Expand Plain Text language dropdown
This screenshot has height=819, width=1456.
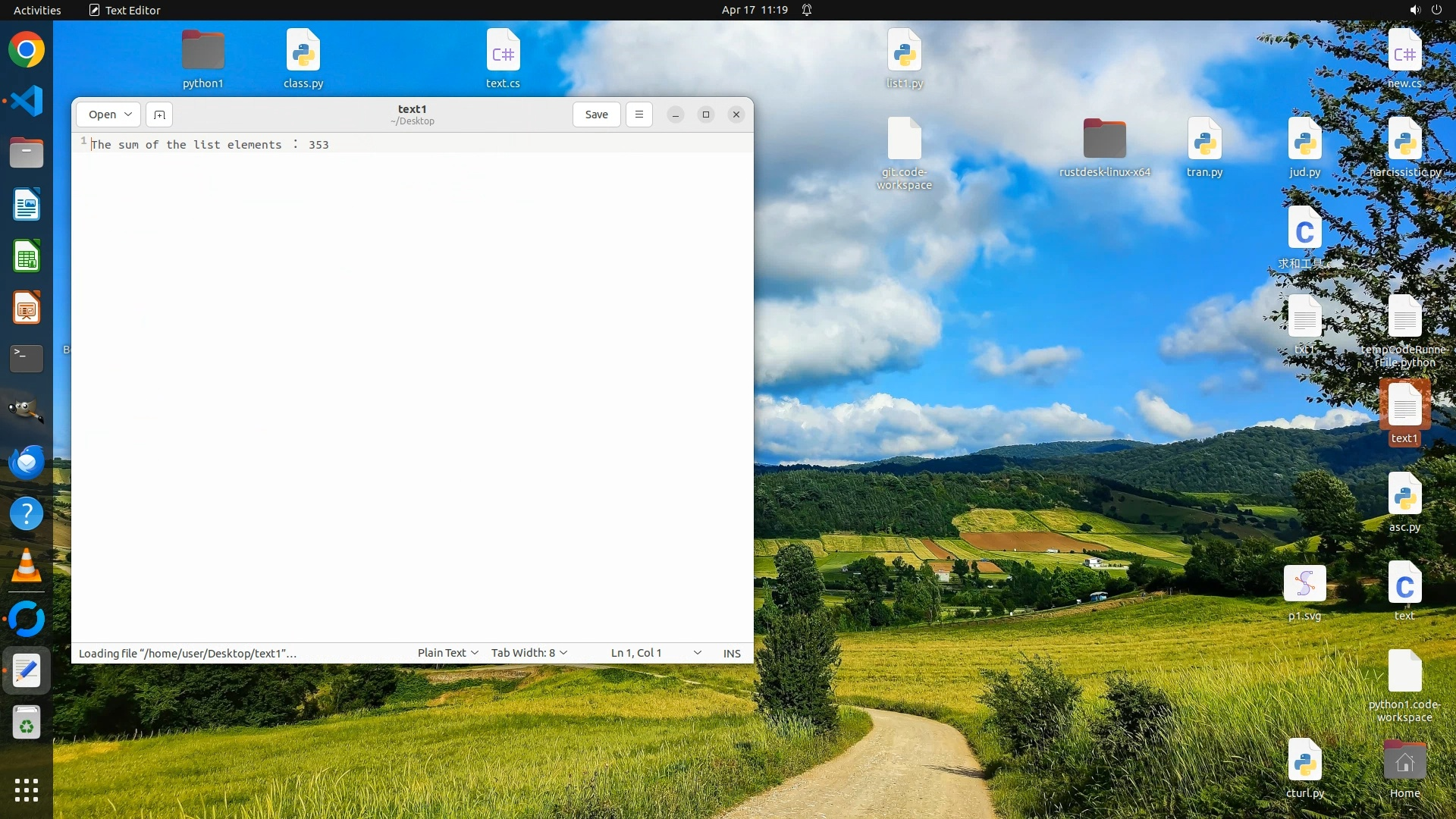point(447,653)
